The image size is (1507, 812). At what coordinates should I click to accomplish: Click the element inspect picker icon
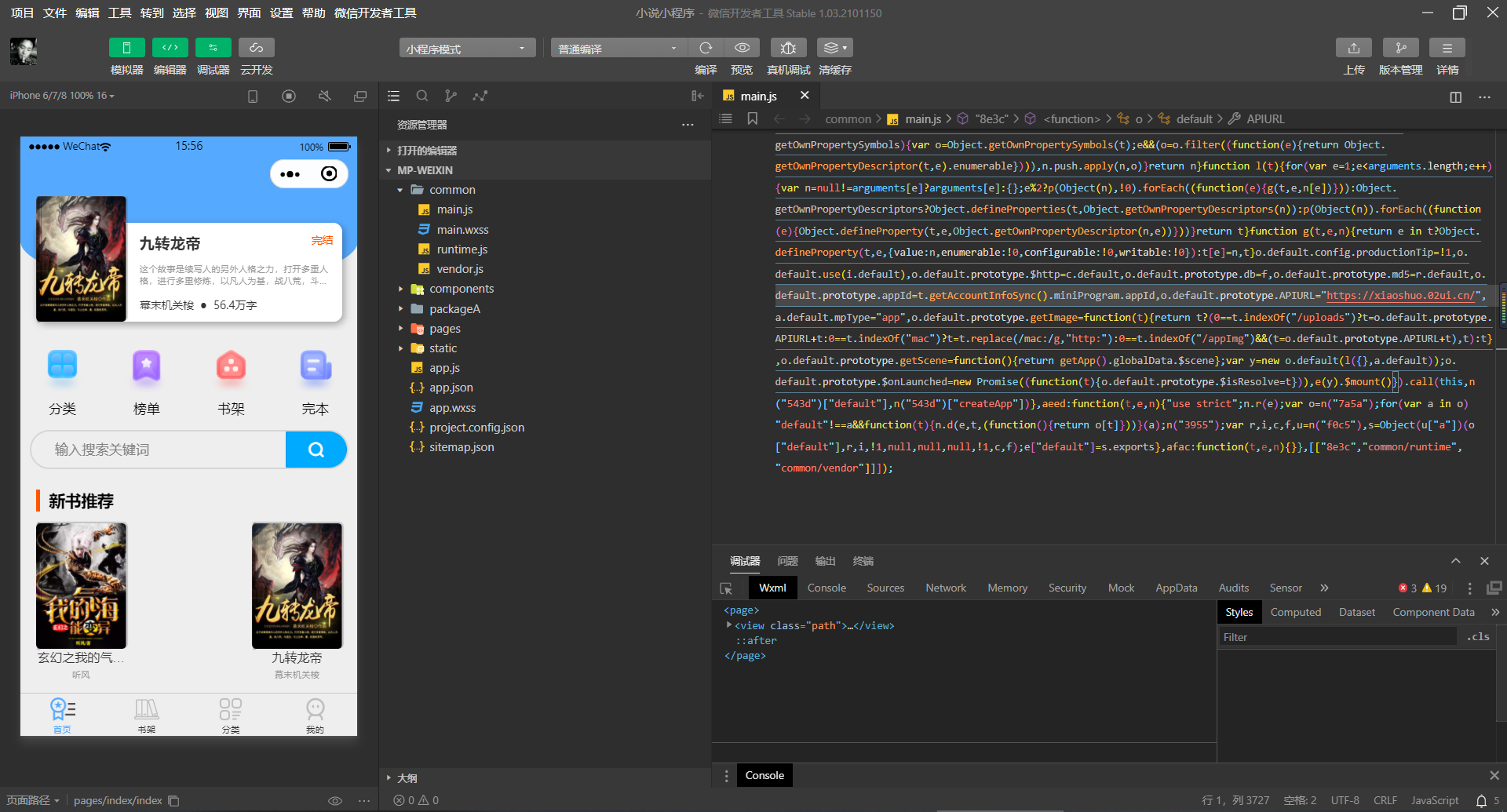click(726, 588)
